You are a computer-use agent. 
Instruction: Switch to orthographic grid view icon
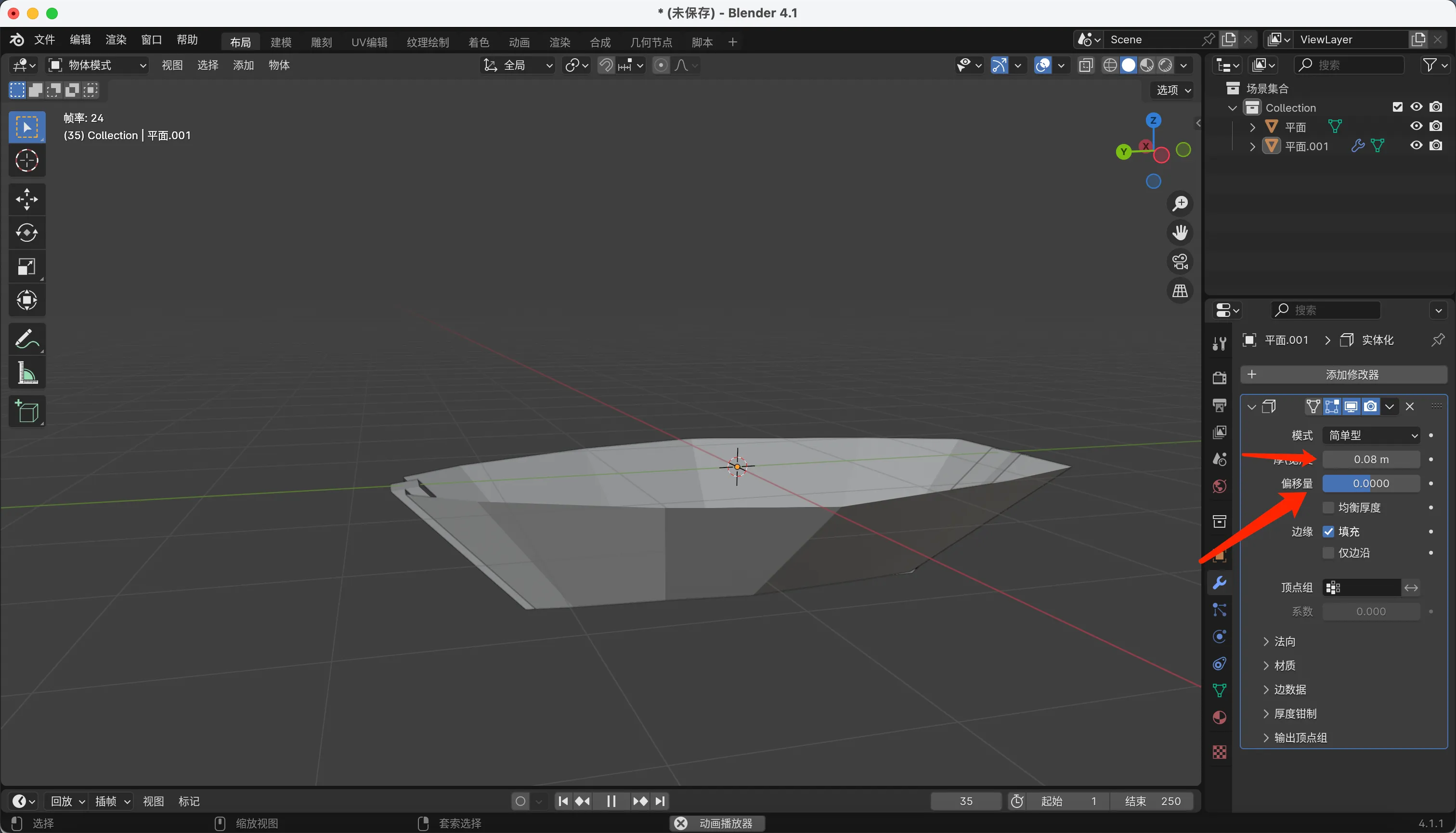pyautogui.click(x=1180, y=291)
